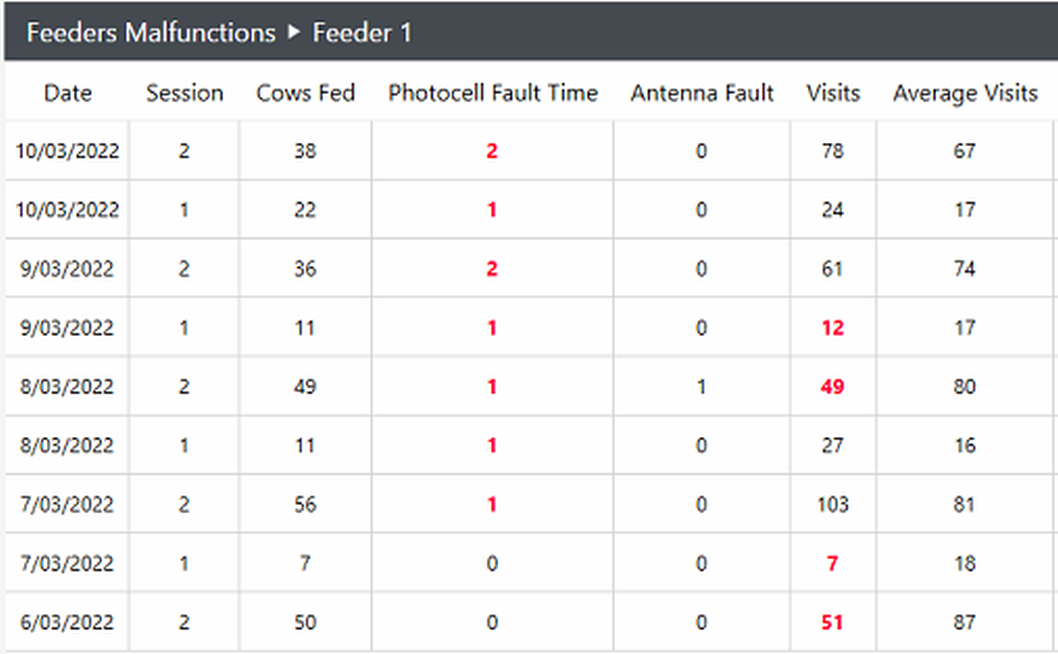Click the visits value 103
The width and height of the screenshot is (1058, 654).
(832, 505)
